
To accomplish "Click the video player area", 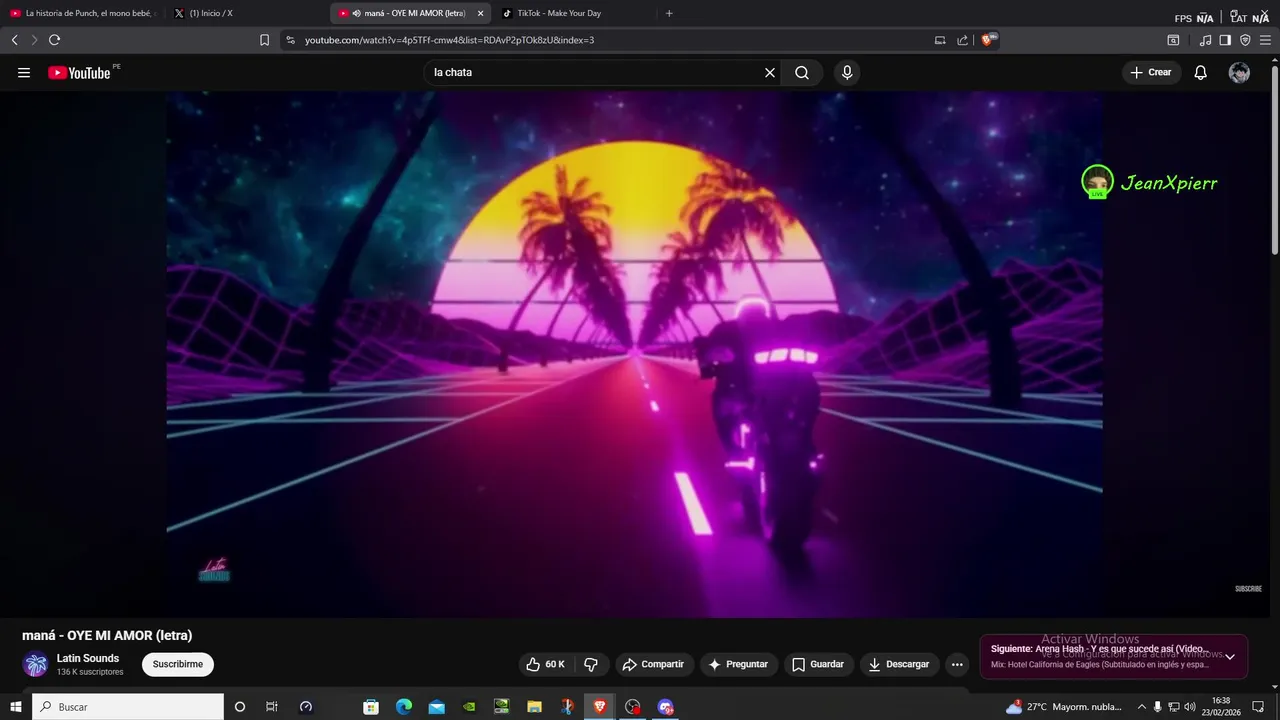I will (x=634, y=355).
